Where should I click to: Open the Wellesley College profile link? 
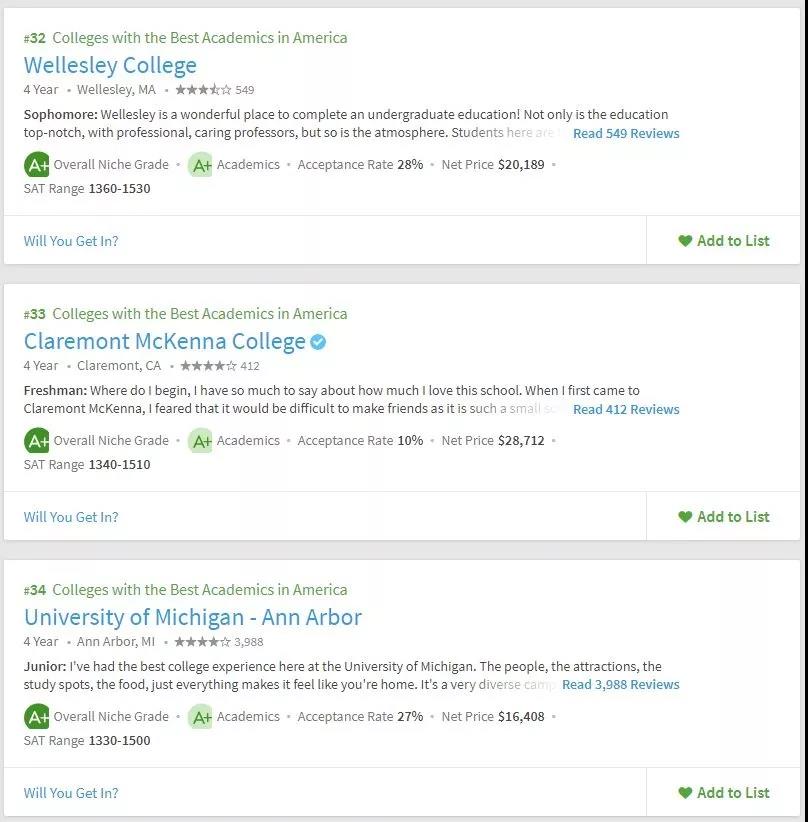click(110, 66)
